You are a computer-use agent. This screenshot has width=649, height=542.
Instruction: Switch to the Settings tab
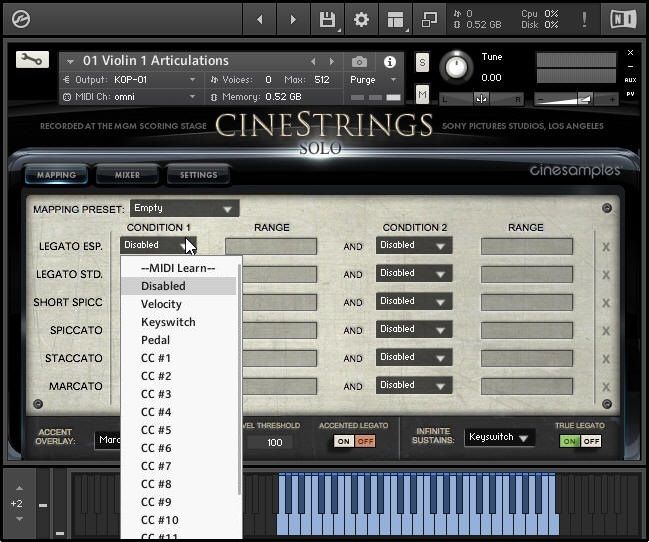click(x=199, y=175)
